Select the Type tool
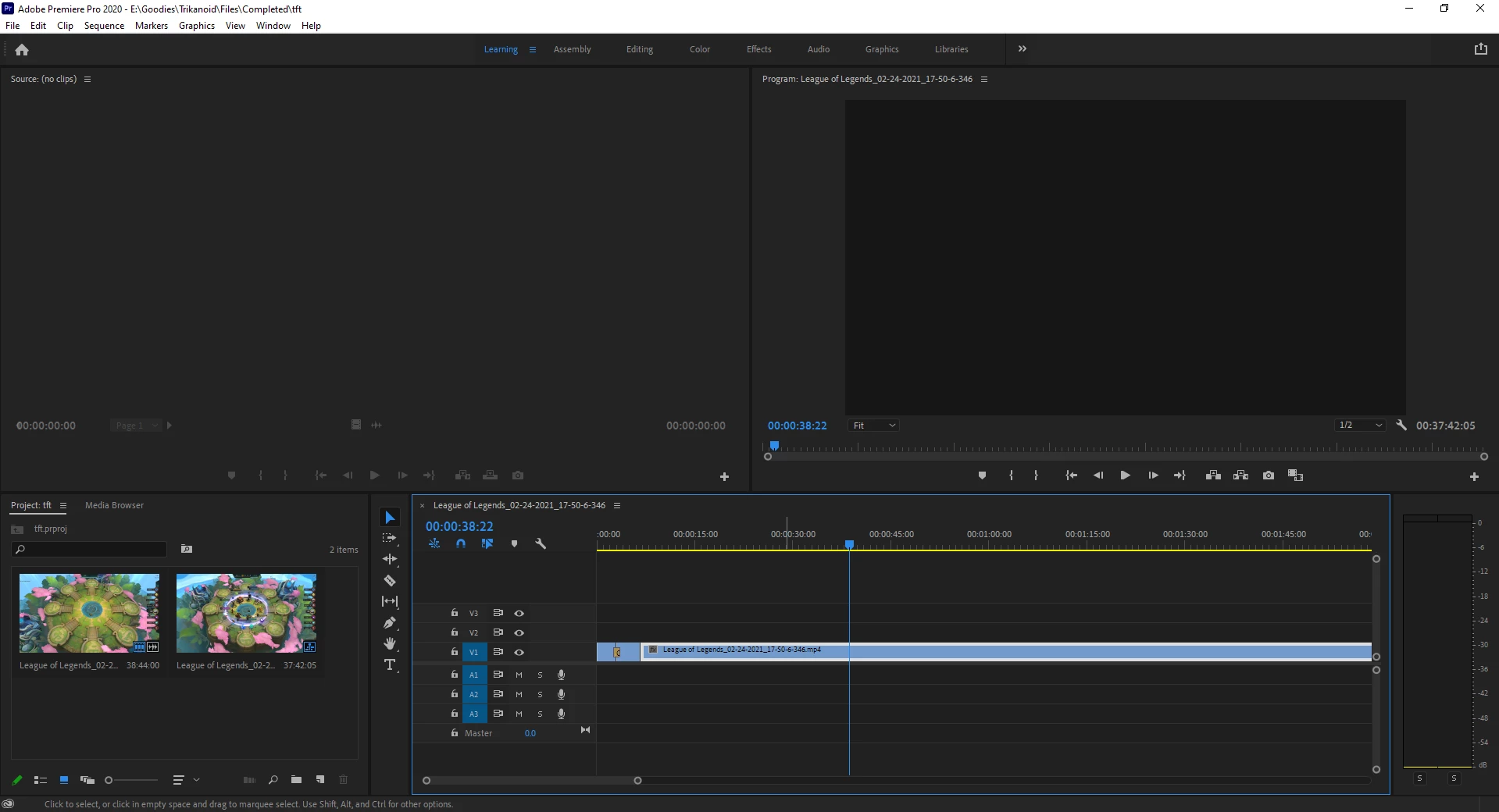Image resolution: width=1499 pixels, height=812 pixels. [x=390, y=664]
